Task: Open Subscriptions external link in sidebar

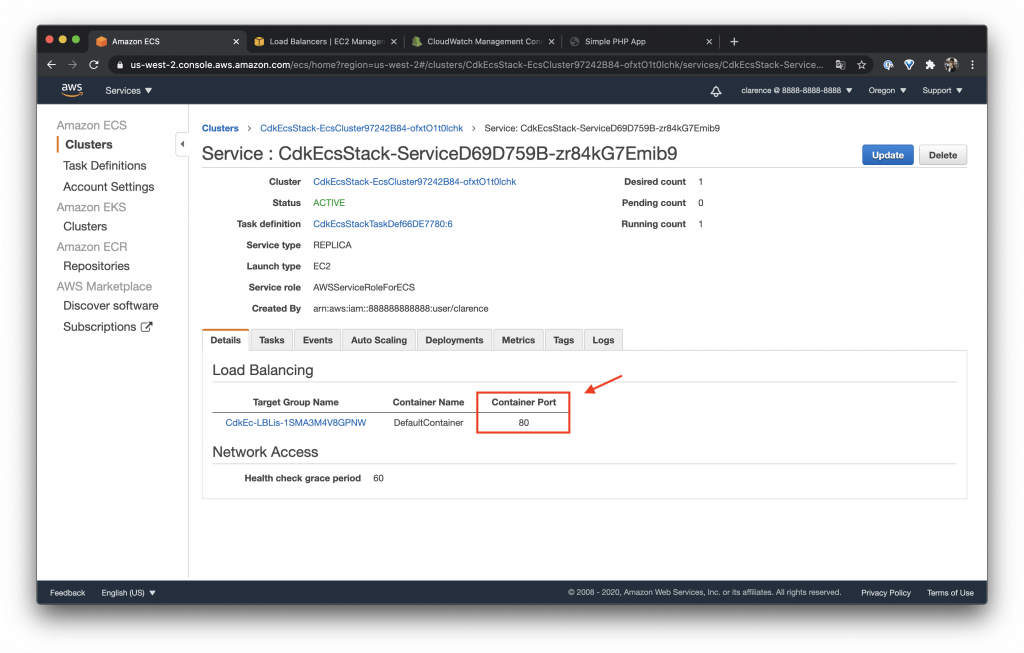Action: [x=108, y=326]
